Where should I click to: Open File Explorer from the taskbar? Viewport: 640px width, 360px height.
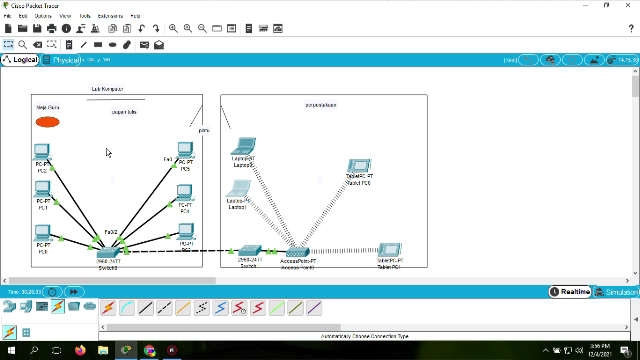point(103,350)
